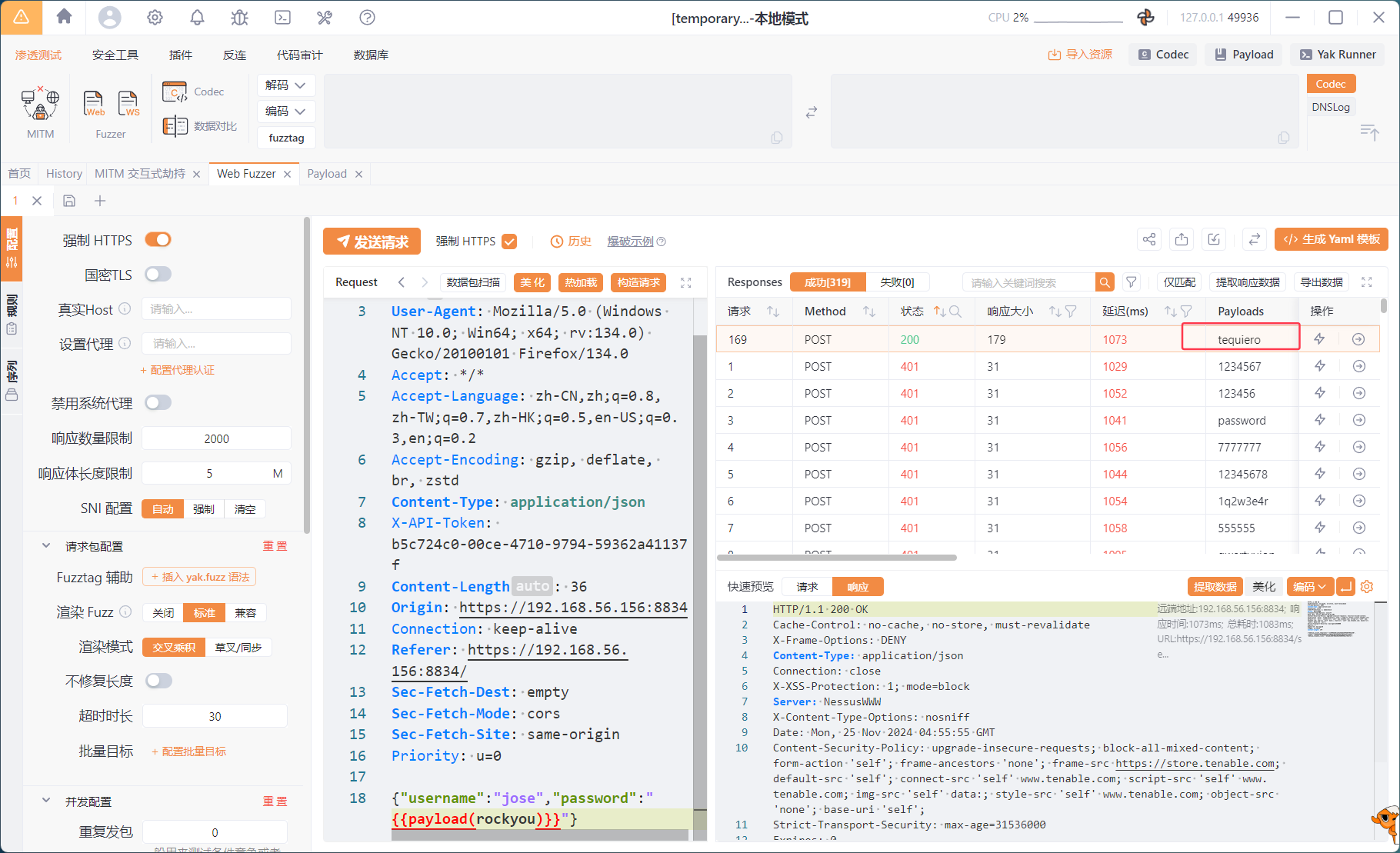Screen dimensions: 1400x853
Task: Click the horizontal scrollbar under the responses table
Action: click(837, 558)
